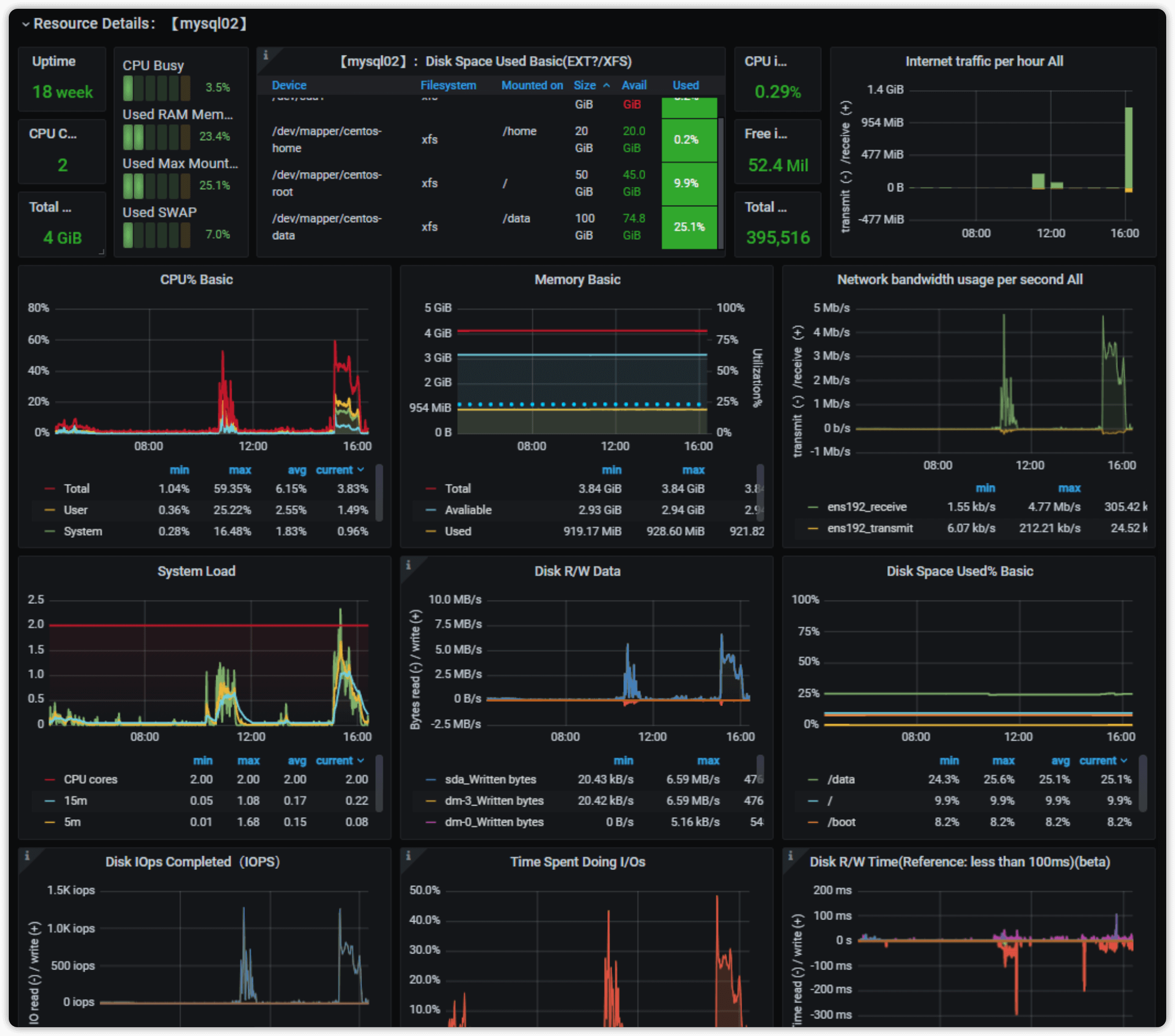Click the info icon on the Disk R/W Time panel
1175x1036 pixels.
[x=790, y=856]
